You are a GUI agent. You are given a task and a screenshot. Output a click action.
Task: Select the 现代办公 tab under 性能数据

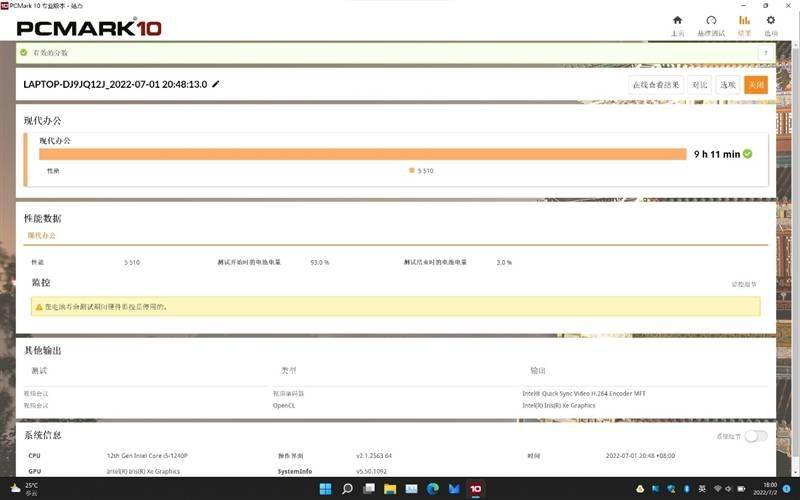tap(41, 235)
